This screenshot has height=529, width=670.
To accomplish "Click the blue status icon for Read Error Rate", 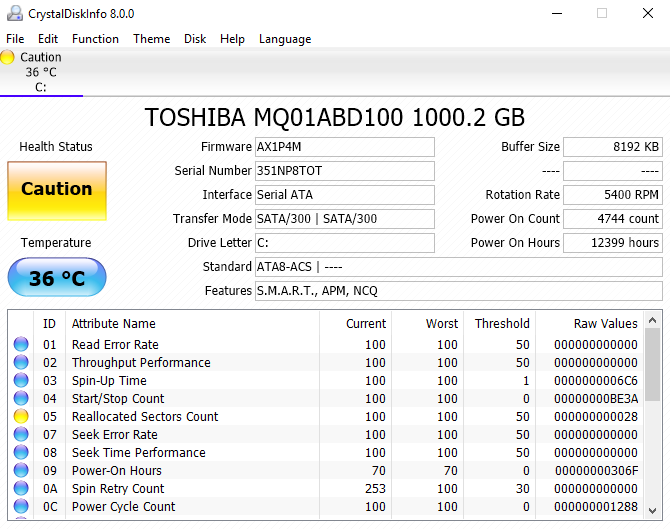I will (x=21, y=344).
